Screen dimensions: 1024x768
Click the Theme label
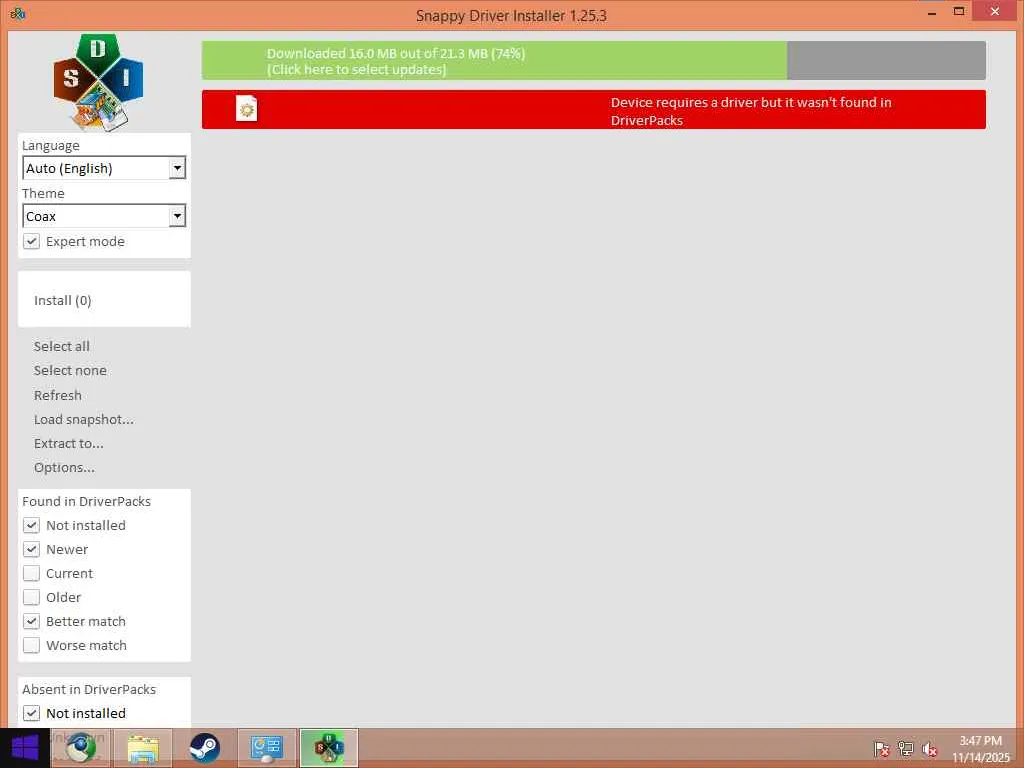tap(43, 193)
